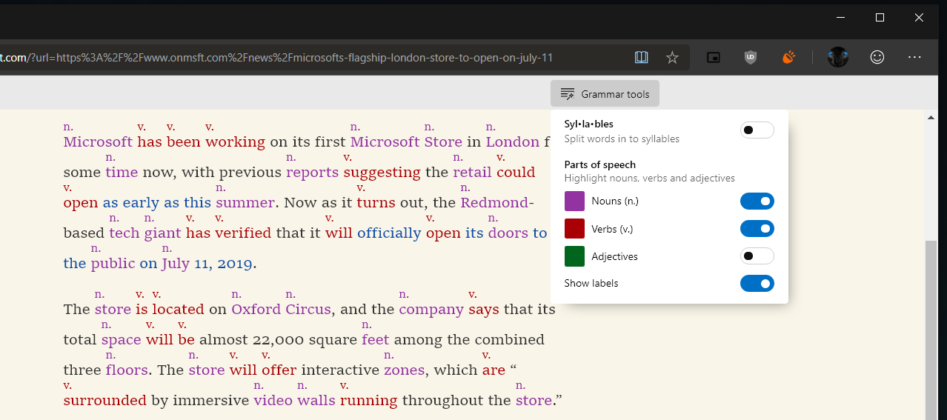The width and height of the screenshot is (947, 420).
Task: Open the orange extension icon
Action: (788, 58)
